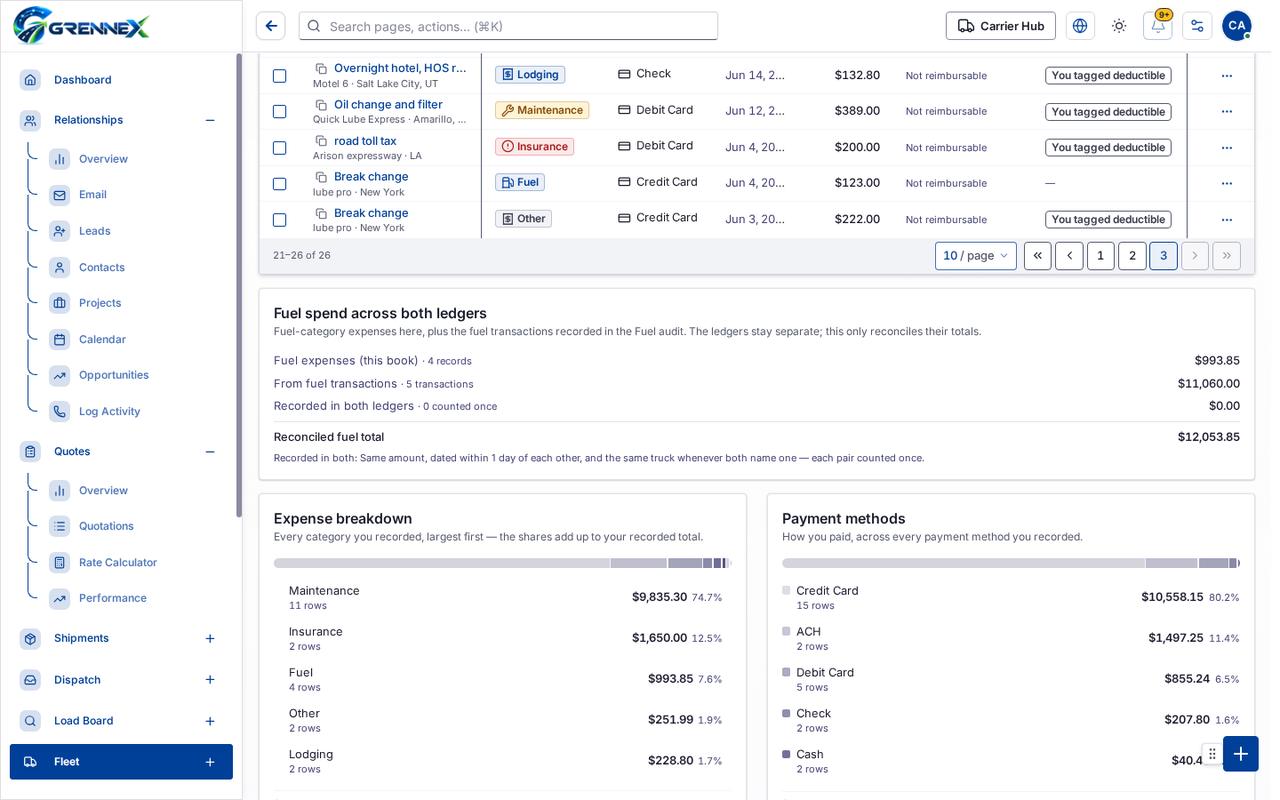Viewport: 1280px width, 800px height.
Task: Open the Carrier Hub button
Action: point(1001,26)
